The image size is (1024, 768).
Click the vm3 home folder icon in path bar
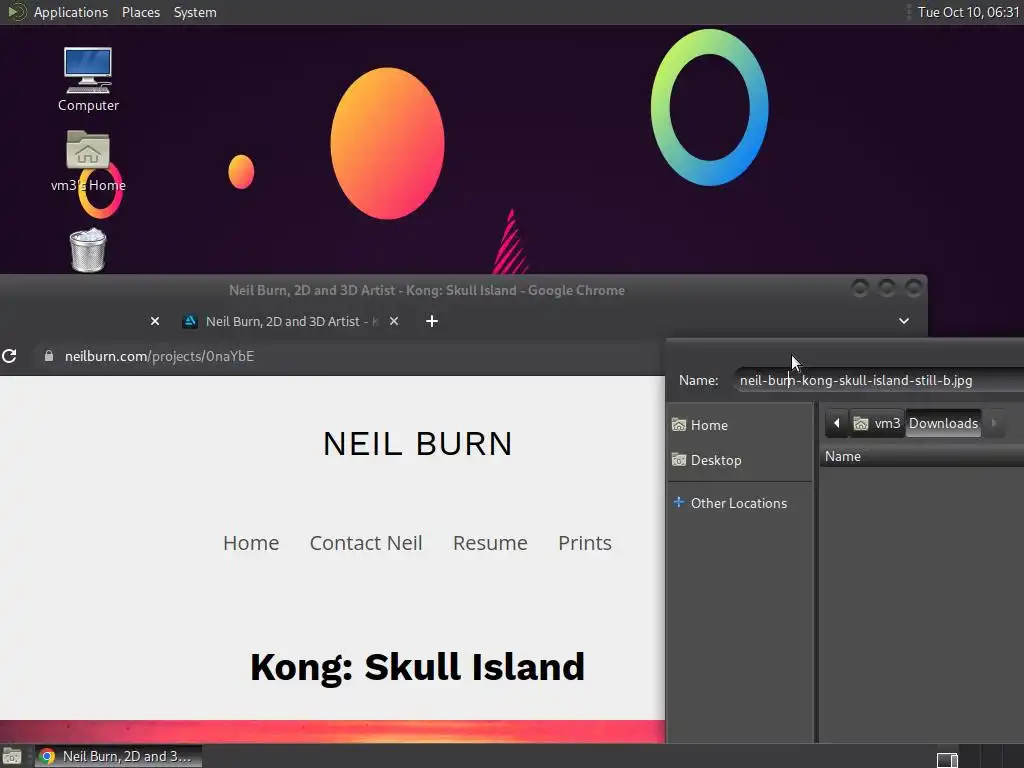click(x=861, y=424)
